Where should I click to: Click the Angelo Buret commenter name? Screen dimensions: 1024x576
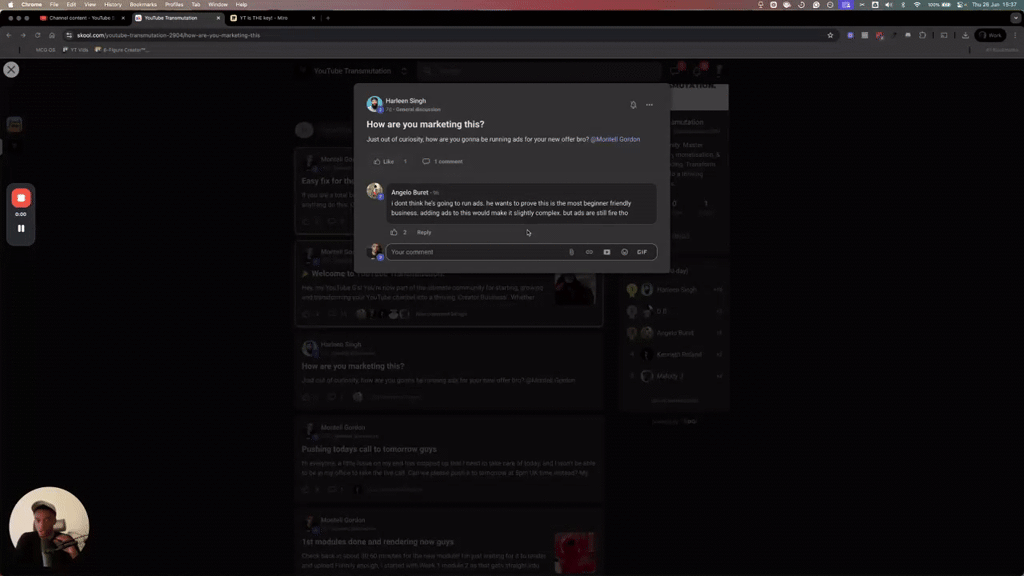point(409,192)
